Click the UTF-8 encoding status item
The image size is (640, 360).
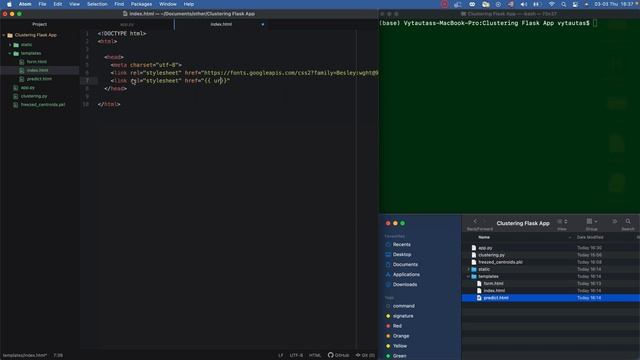coord(296,355)
